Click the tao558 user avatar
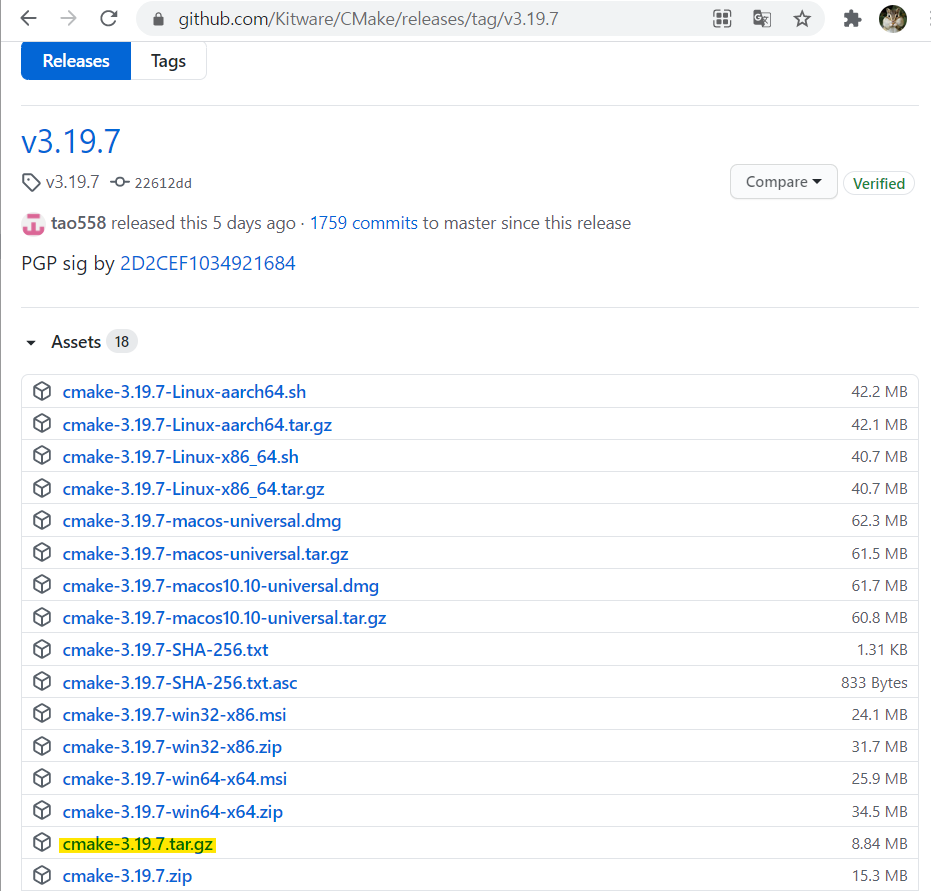 coord(33,224)
